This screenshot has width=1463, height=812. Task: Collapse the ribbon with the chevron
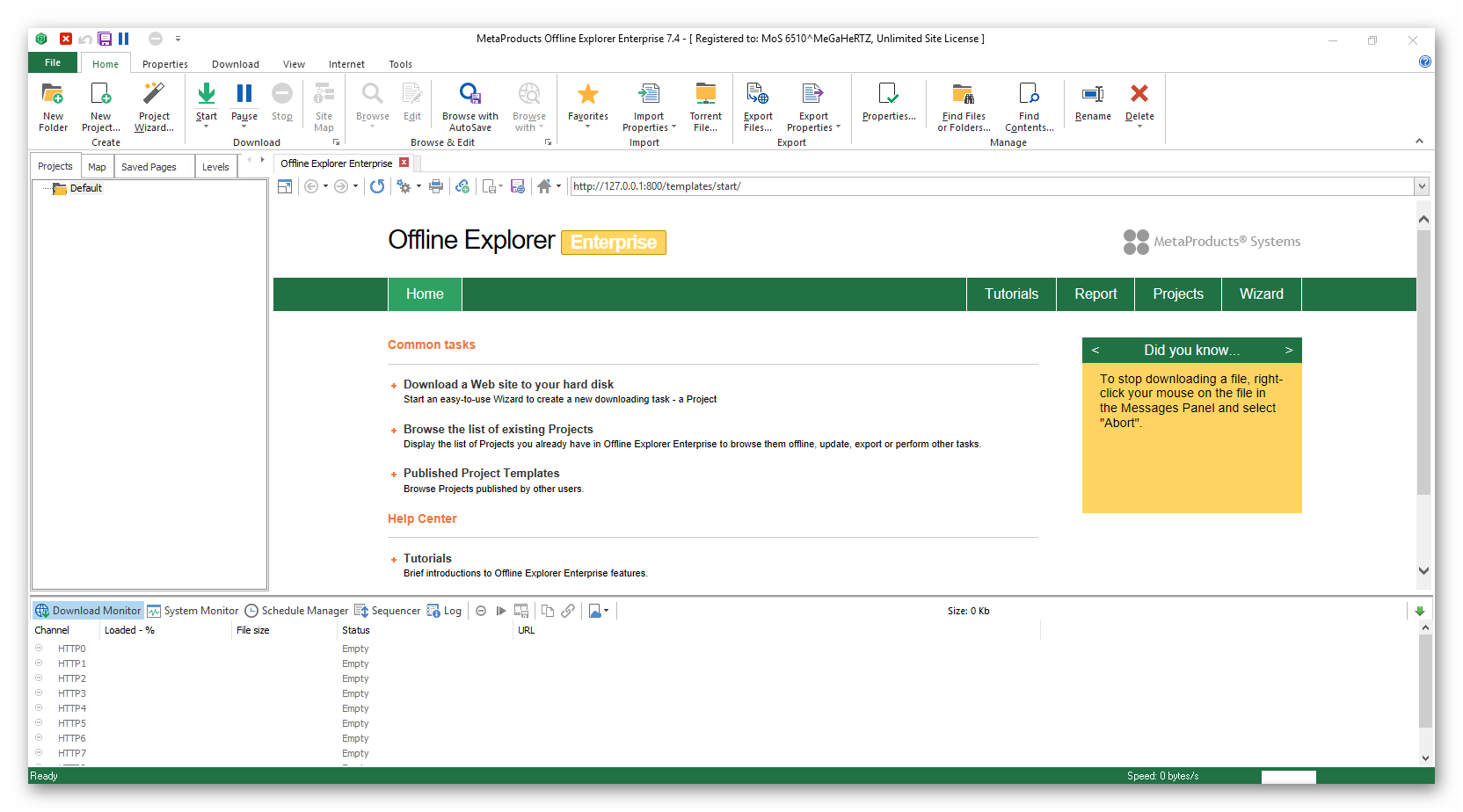(1419, 141)
